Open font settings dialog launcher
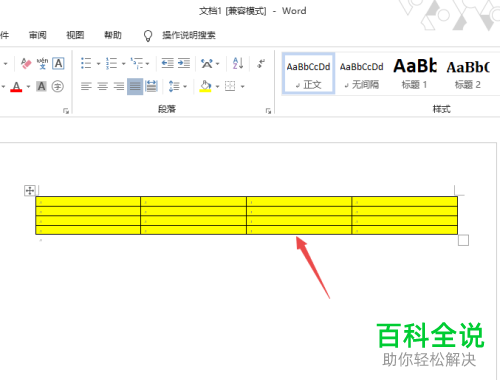The image size is (500, 380). pos(66,111)
